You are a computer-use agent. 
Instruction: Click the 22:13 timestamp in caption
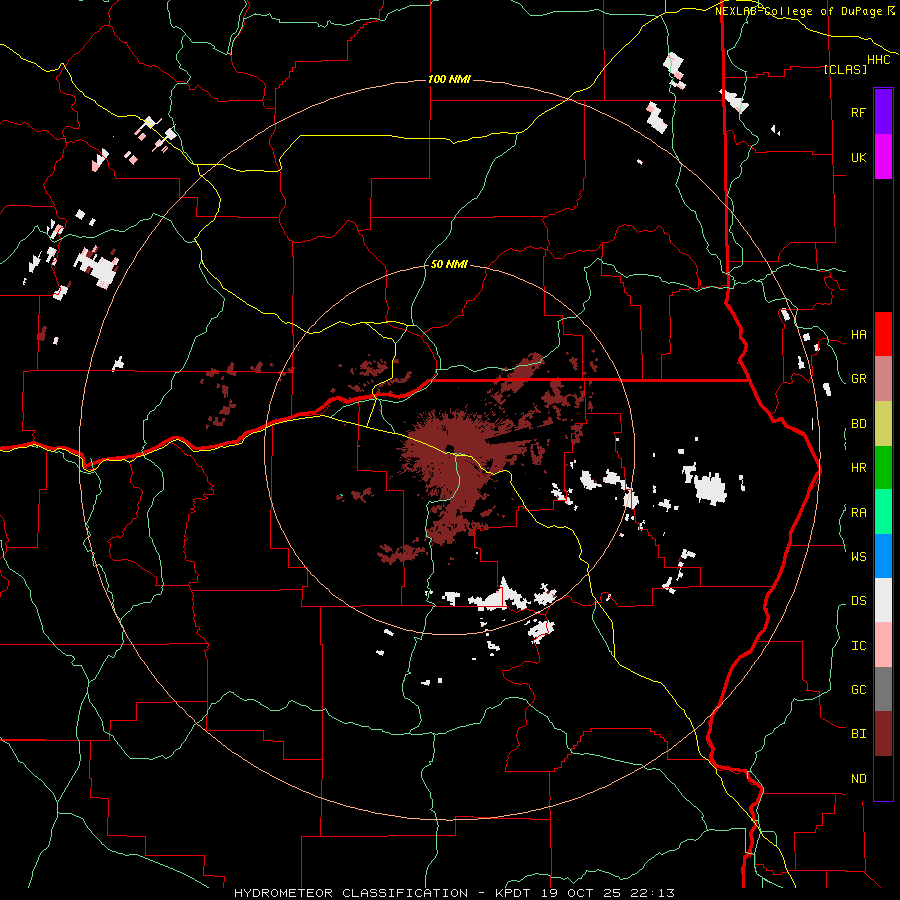(x=653, y=893)
